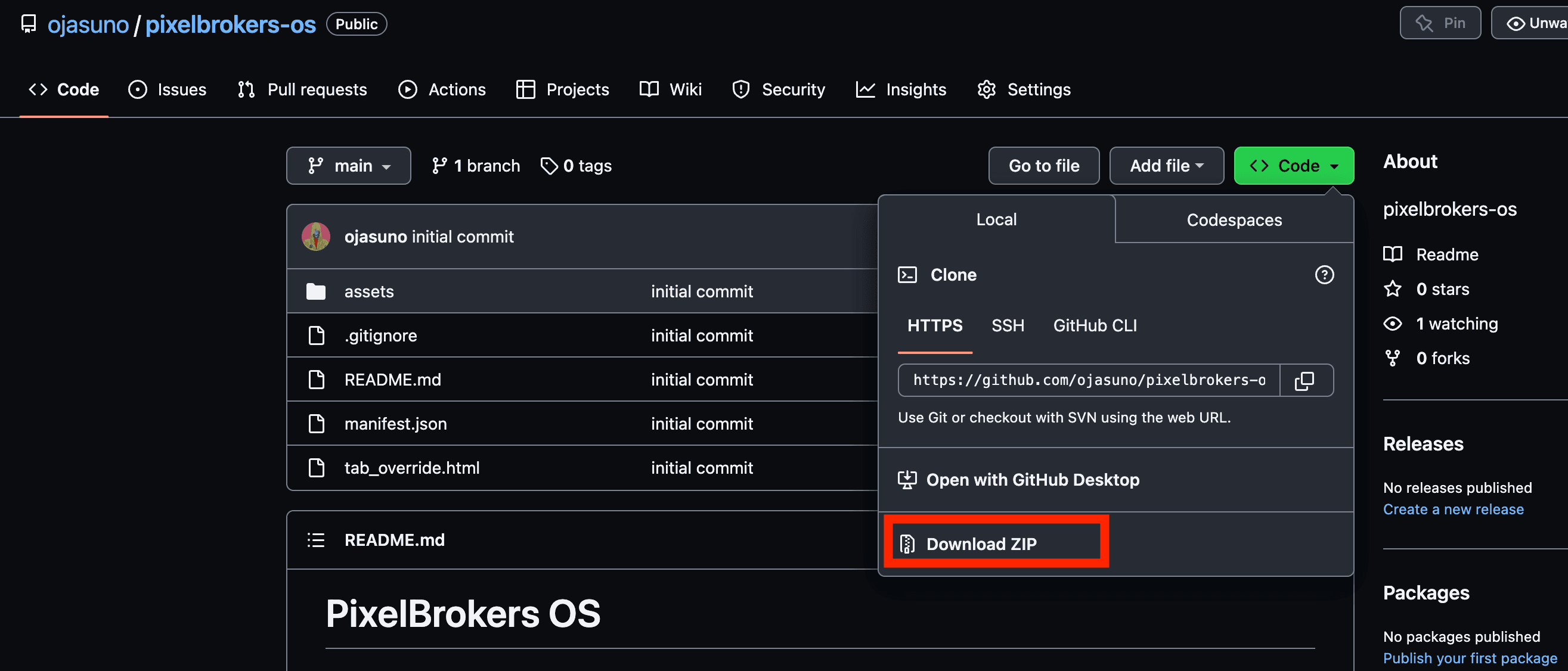Collapse the green Code dropdown
Screen dimensions: 1568x671
(1294, 166)
